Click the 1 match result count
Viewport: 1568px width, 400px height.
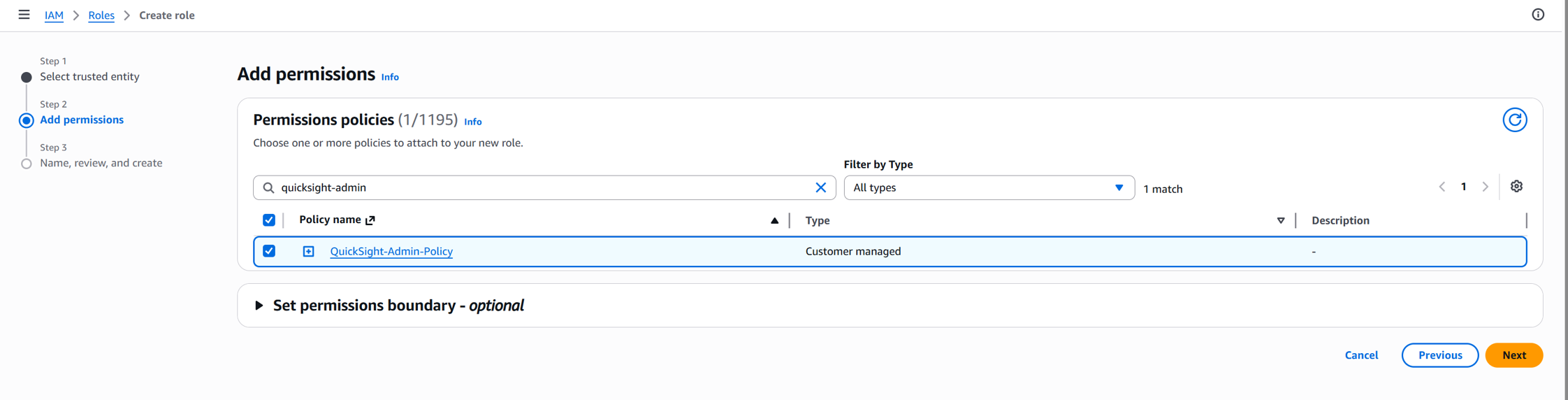[x=1163, y=189]
